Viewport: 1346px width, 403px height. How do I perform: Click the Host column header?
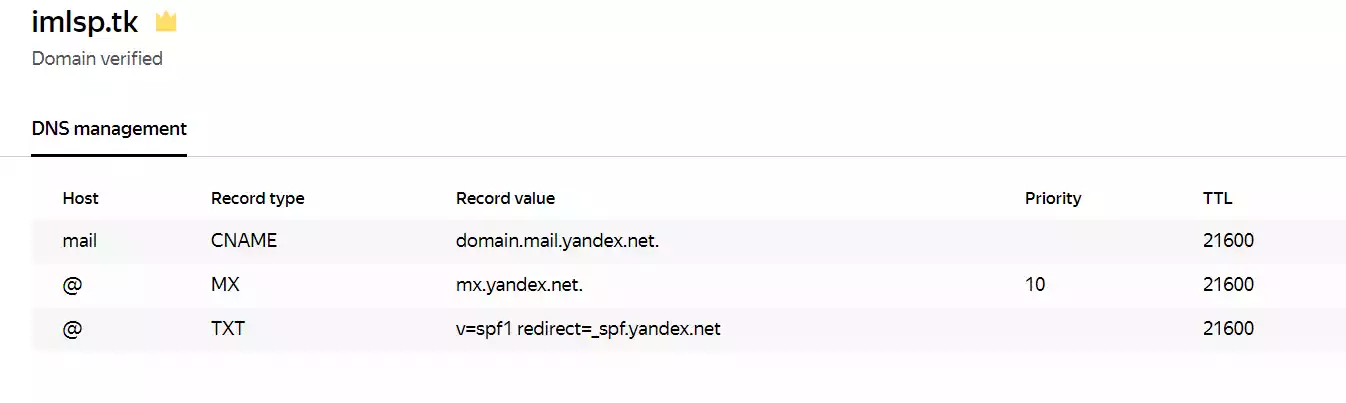pos(80,198)
